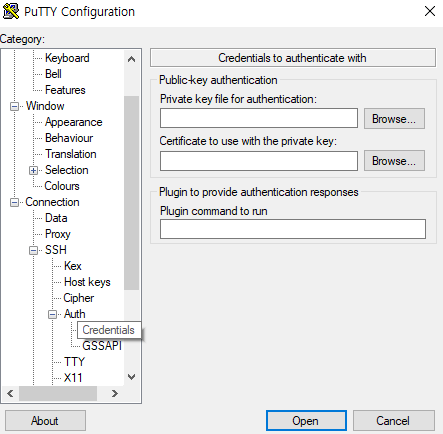Open the TTY settings

tap(74, 362)
